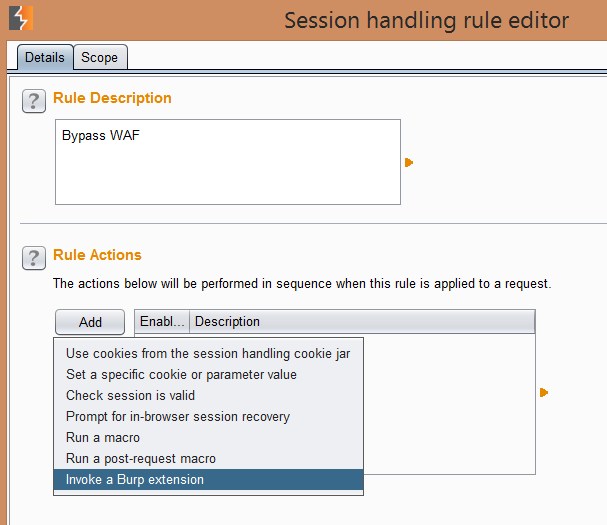Click orange arrow beside the actions table
The image size is (607, 525).
coord(544,393)
